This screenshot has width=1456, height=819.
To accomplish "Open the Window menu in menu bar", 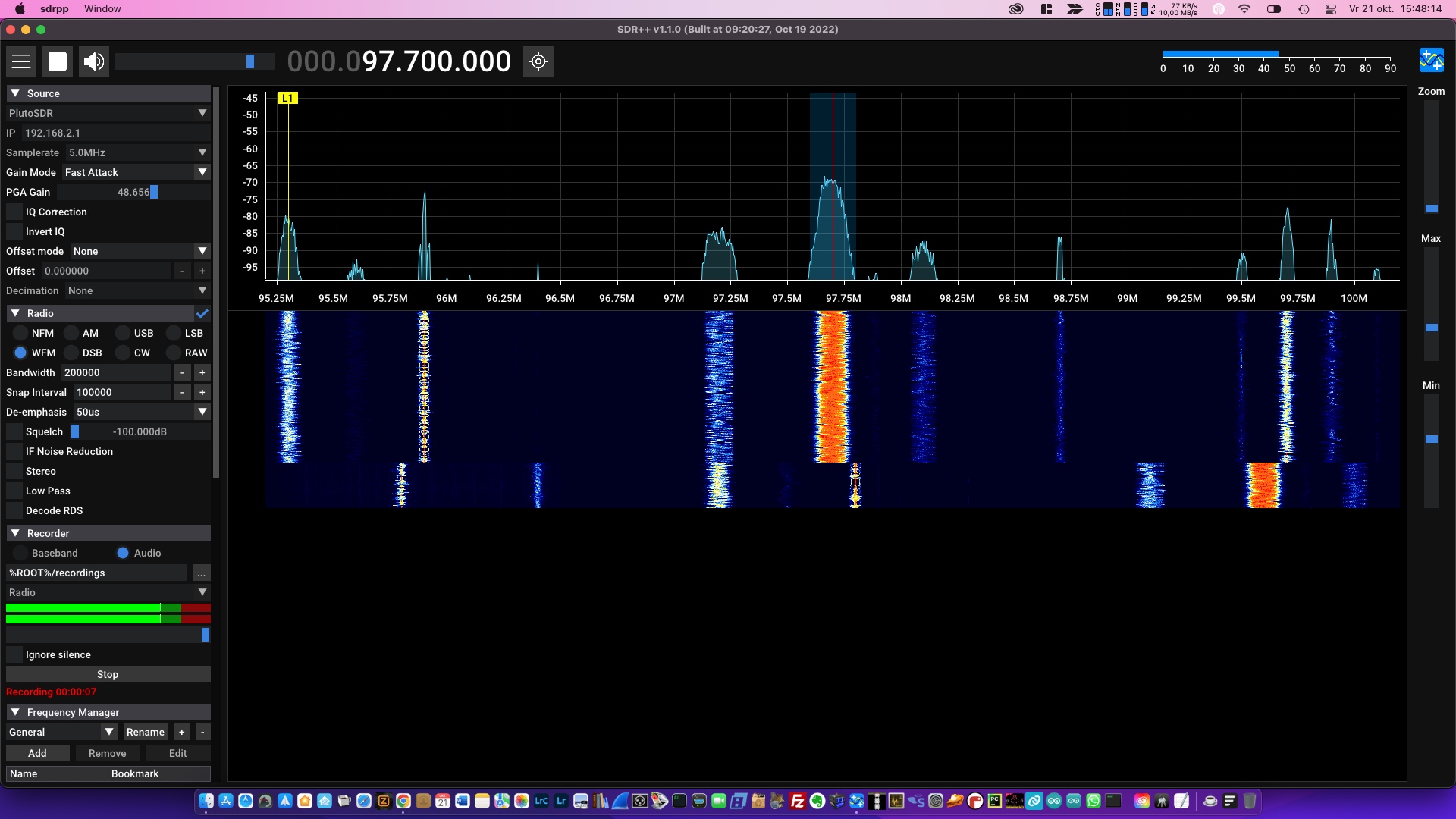I will 102,8.
